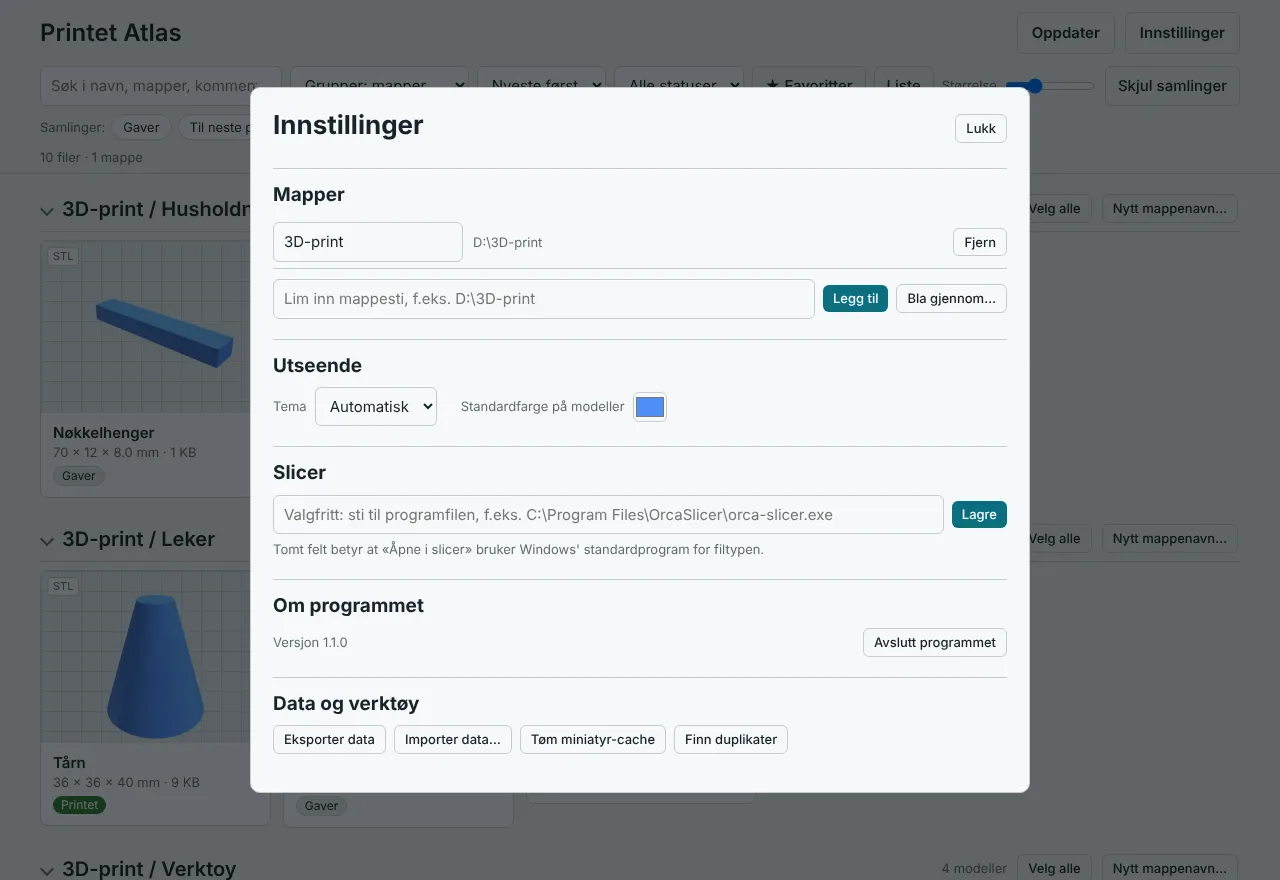Click Tøm miniatyr-cache button

pos(593,740)
